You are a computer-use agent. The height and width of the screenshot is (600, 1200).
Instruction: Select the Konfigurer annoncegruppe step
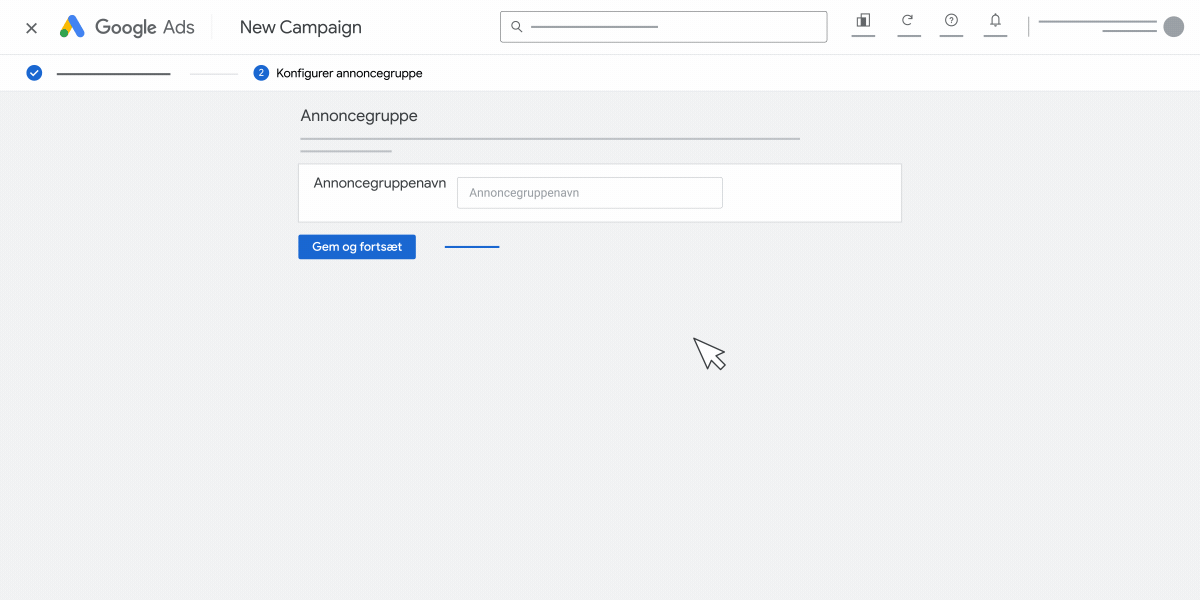pyautogui.click(x=349, y=73)
